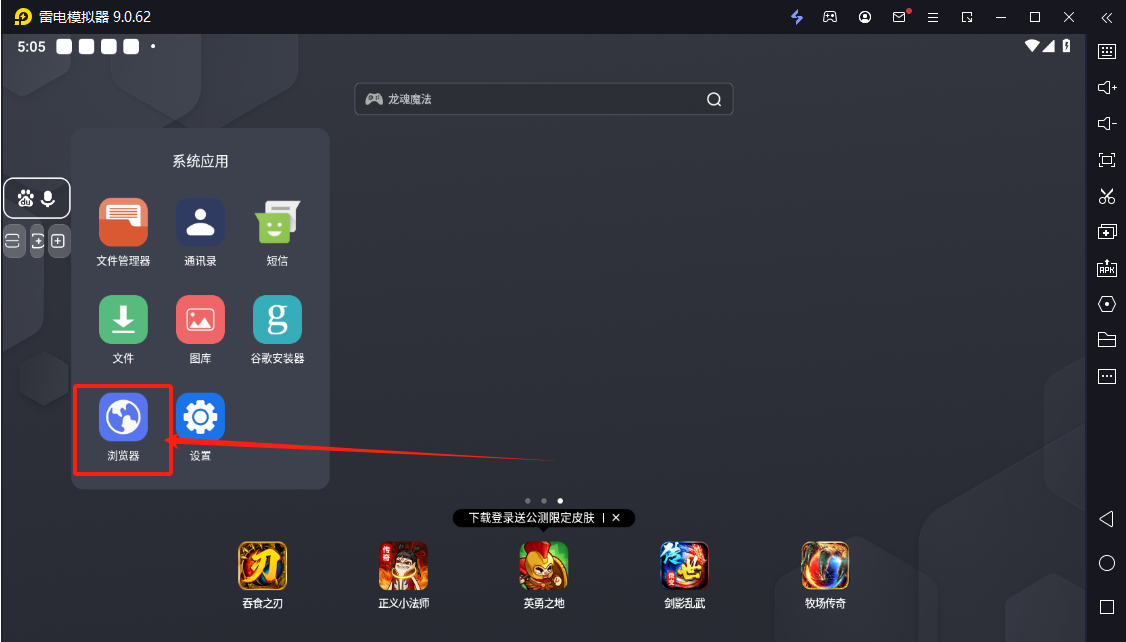The height and width of the screenshot is (642, 1126).
Task: Open the 浏览器 browser app
Action: [x=124, y=417]
